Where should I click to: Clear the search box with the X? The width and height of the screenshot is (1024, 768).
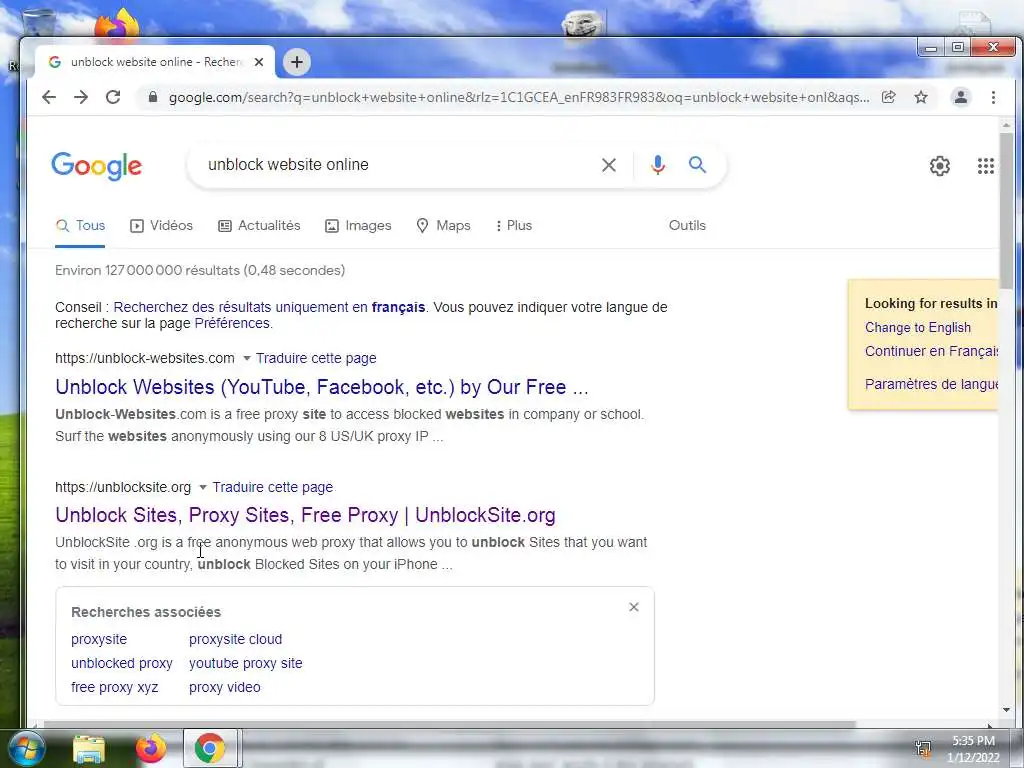609,165
